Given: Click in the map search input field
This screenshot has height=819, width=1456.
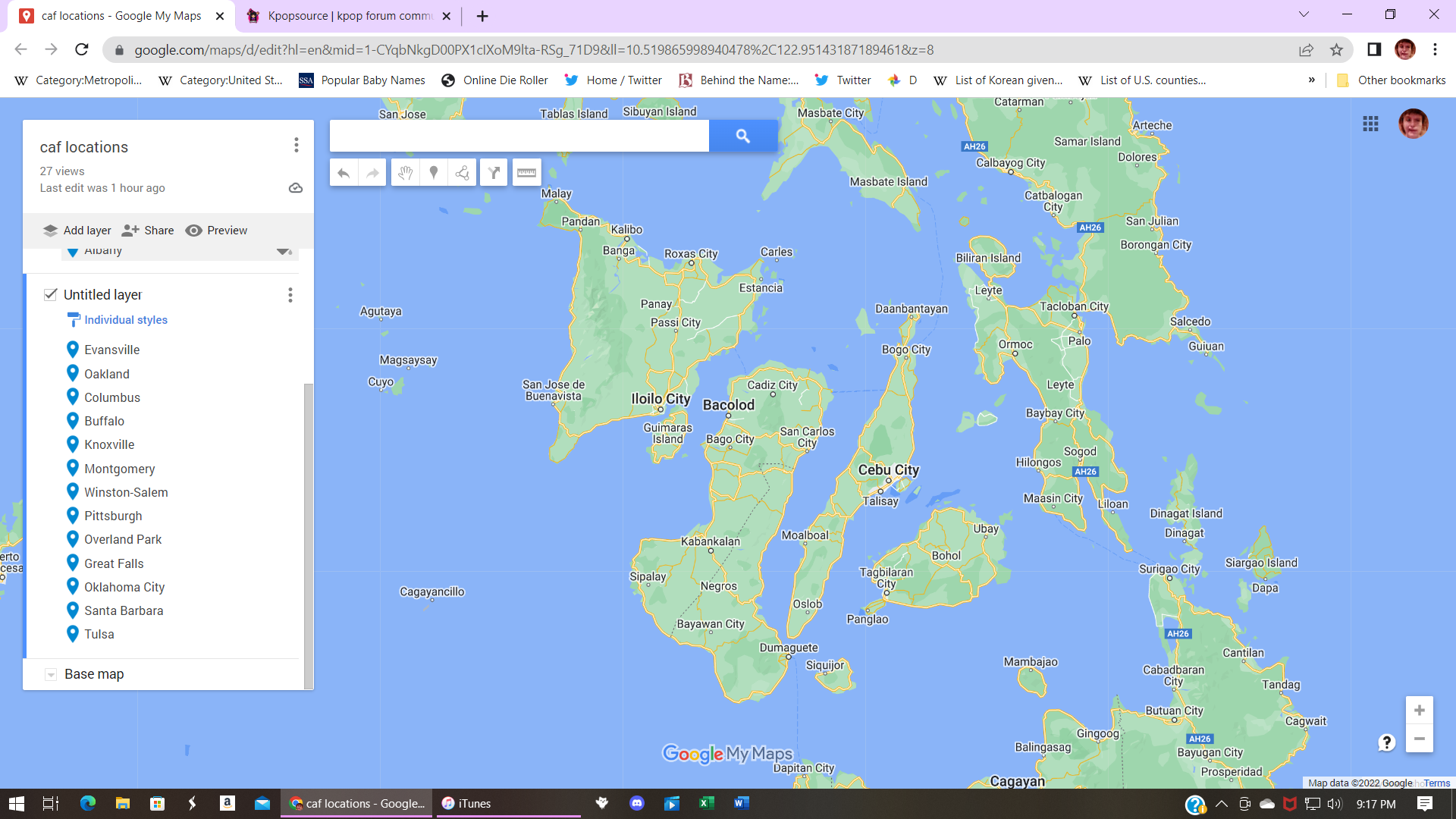Looking at the screenshot, I should (x=519, y=136).
